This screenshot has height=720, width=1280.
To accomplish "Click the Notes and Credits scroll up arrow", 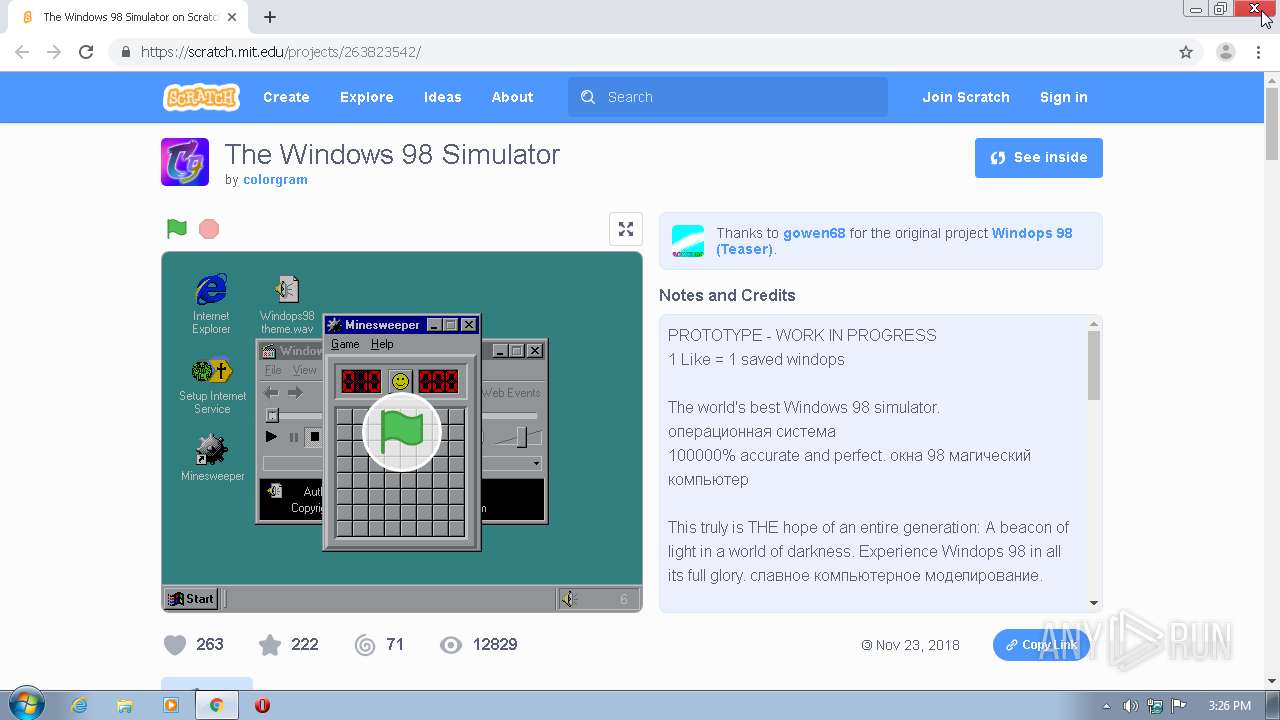I will tap(1093, 324).
